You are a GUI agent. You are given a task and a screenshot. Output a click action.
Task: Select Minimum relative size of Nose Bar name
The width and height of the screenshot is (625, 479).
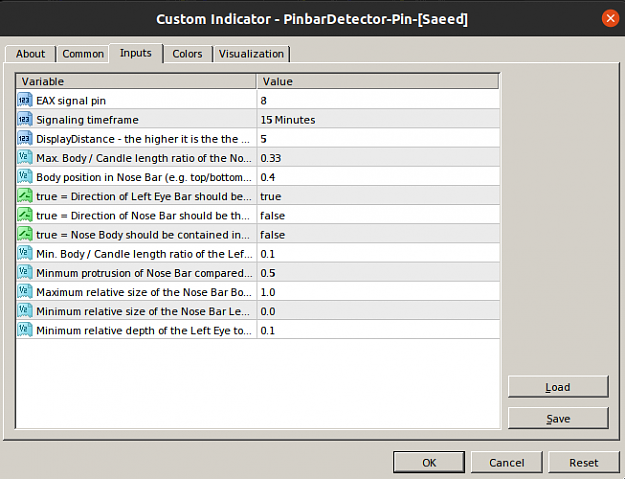pyautogui.click(x=143, y=311)
